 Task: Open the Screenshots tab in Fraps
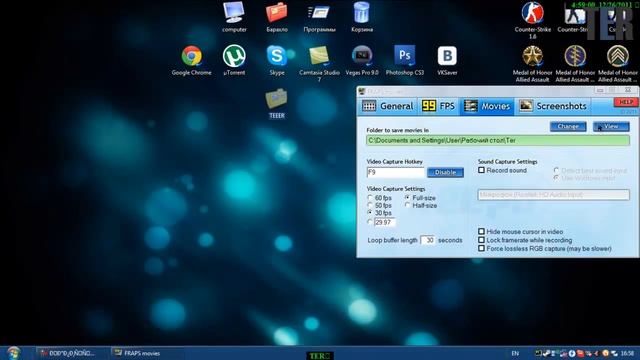click(553, 106)
